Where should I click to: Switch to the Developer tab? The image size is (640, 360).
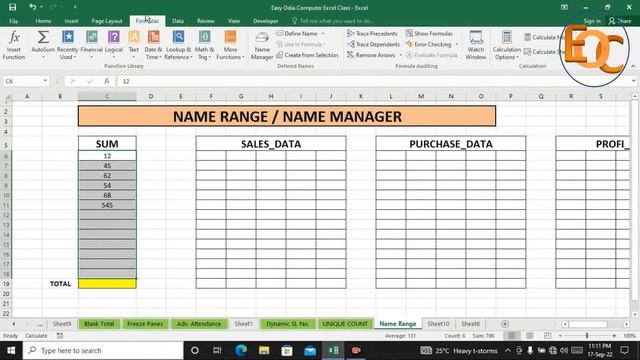pyautogui.click(x=266, y=21)
